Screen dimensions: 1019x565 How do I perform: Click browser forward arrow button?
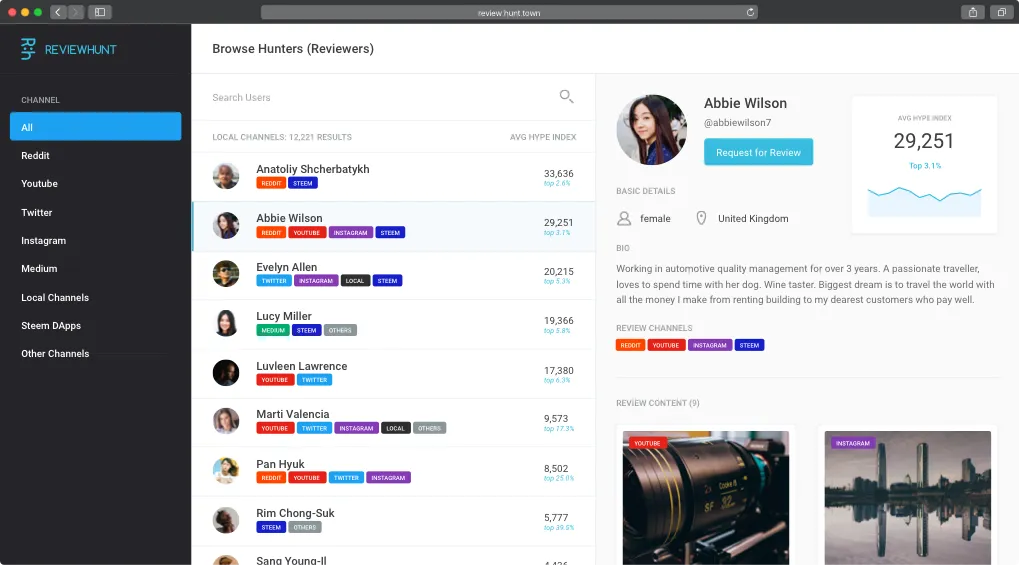pos(76,12)
